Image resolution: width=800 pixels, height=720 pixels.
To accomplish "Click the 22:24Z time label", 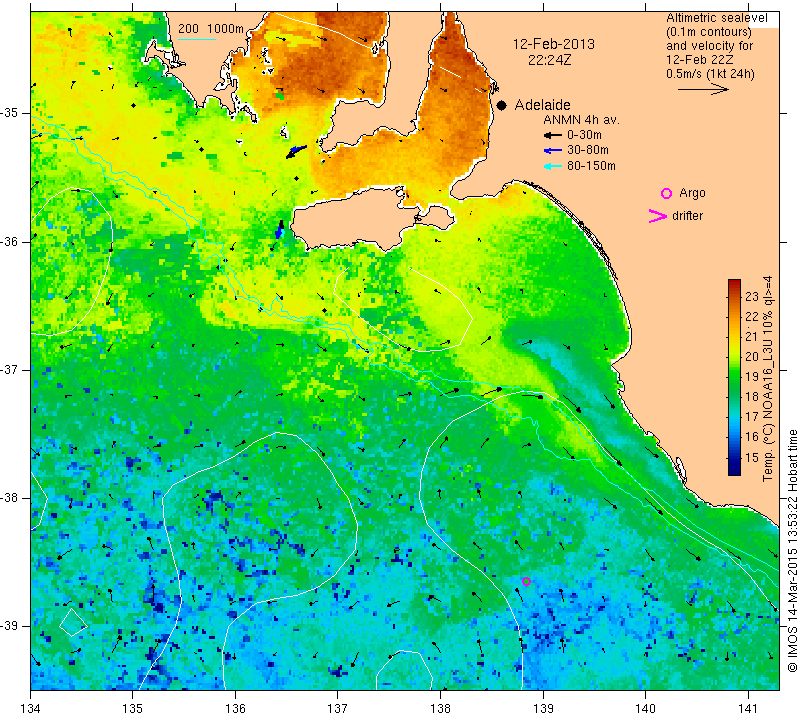I will click(549, 60).
